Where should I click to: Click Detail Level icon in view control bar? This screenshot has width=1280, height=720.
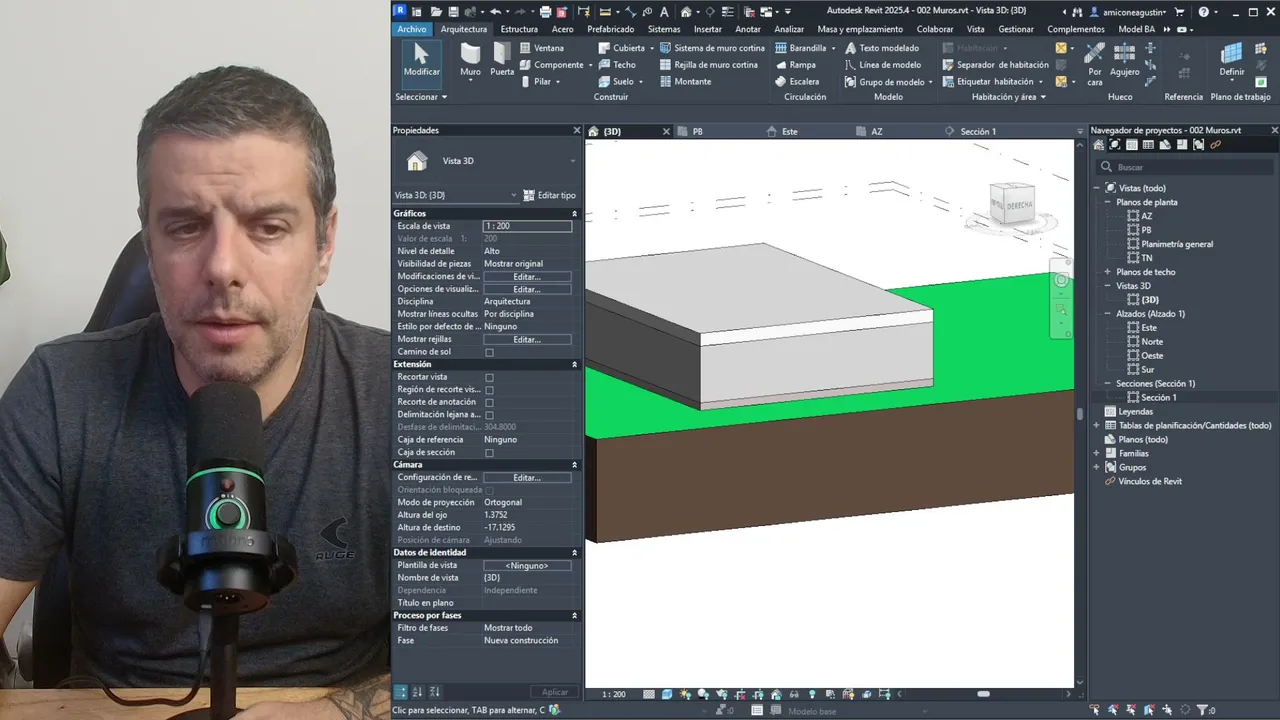[650, 694]
